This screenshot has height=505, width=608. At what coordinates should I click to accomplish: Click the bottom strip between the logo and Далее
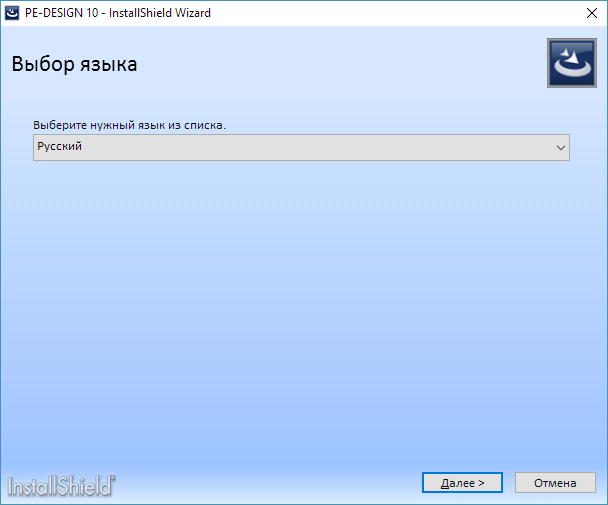point(268,483)
